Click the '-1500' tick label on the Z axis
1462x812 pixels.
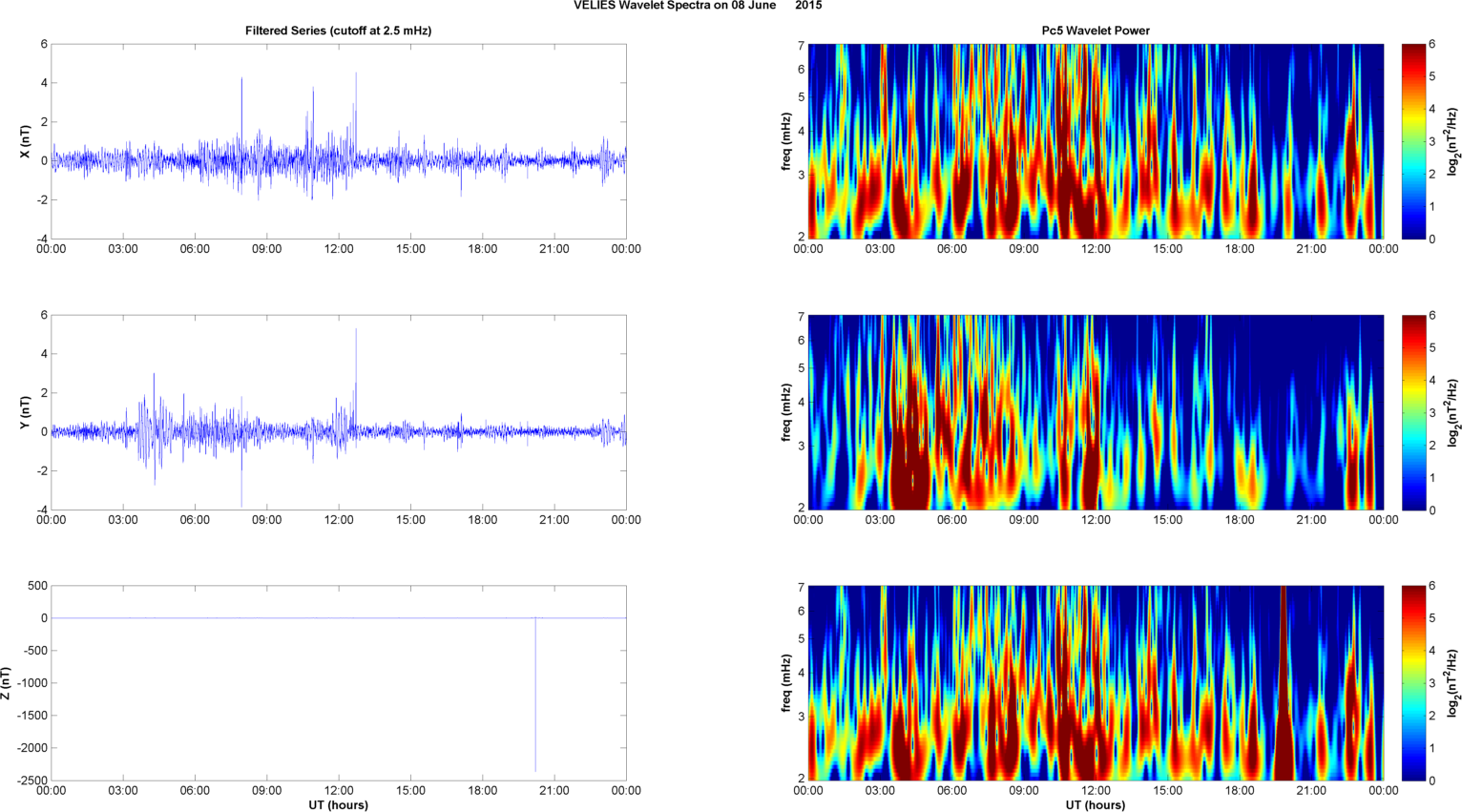(31, 716)
